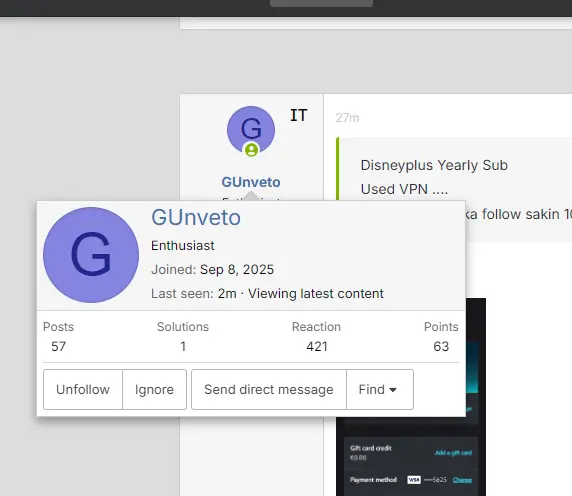Click the 'Viewing latest content' text
This screenshot has width=572, height=496.
coord(316,294)
